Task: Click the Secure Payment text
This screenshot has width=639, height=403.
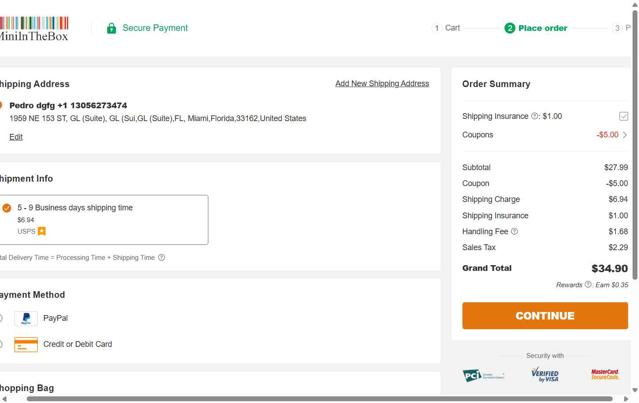Action: point(155,28)
